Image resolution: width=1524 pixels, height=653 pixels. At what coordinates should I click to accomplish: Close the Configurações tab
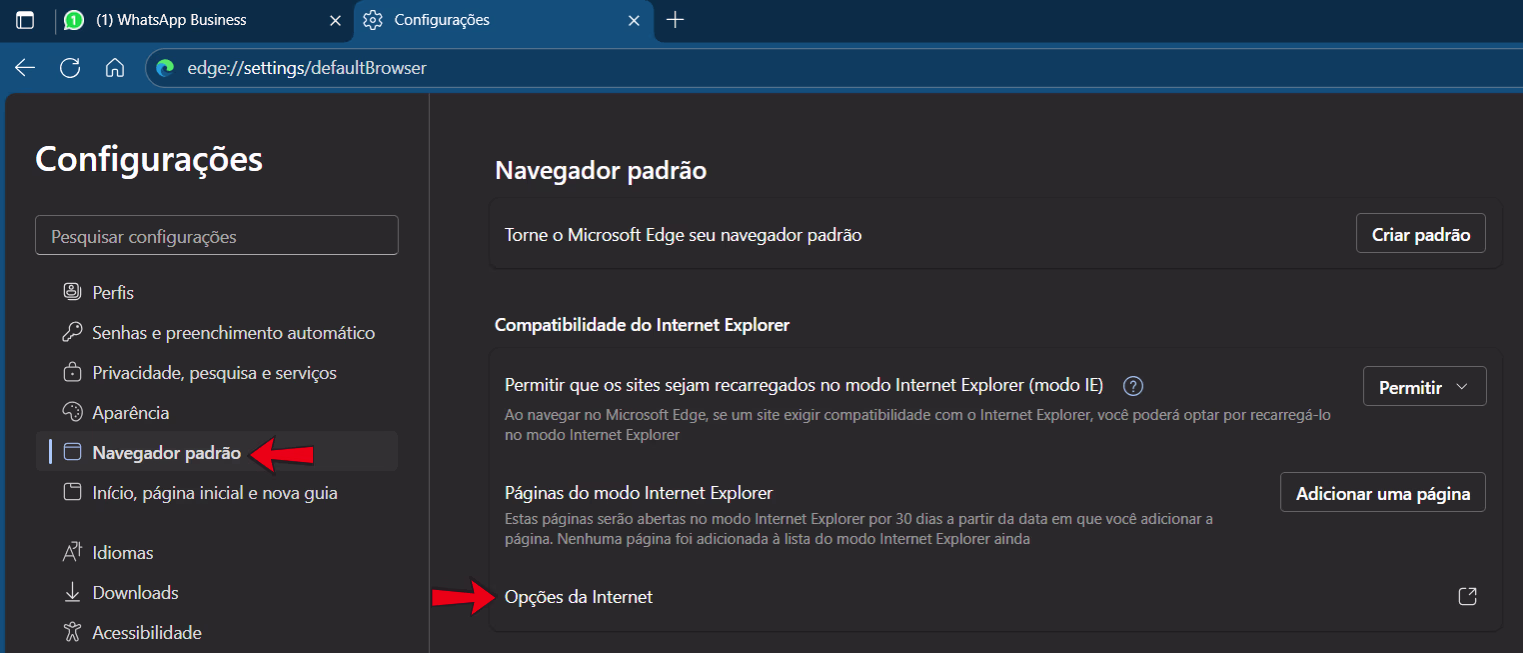[633, 20]
